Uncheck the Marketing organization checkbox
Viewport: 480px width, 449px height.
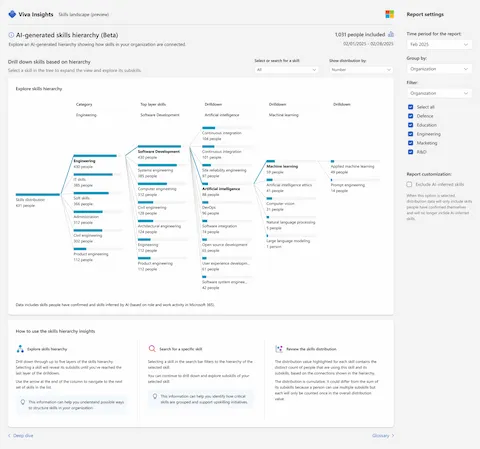coord(411,143)
